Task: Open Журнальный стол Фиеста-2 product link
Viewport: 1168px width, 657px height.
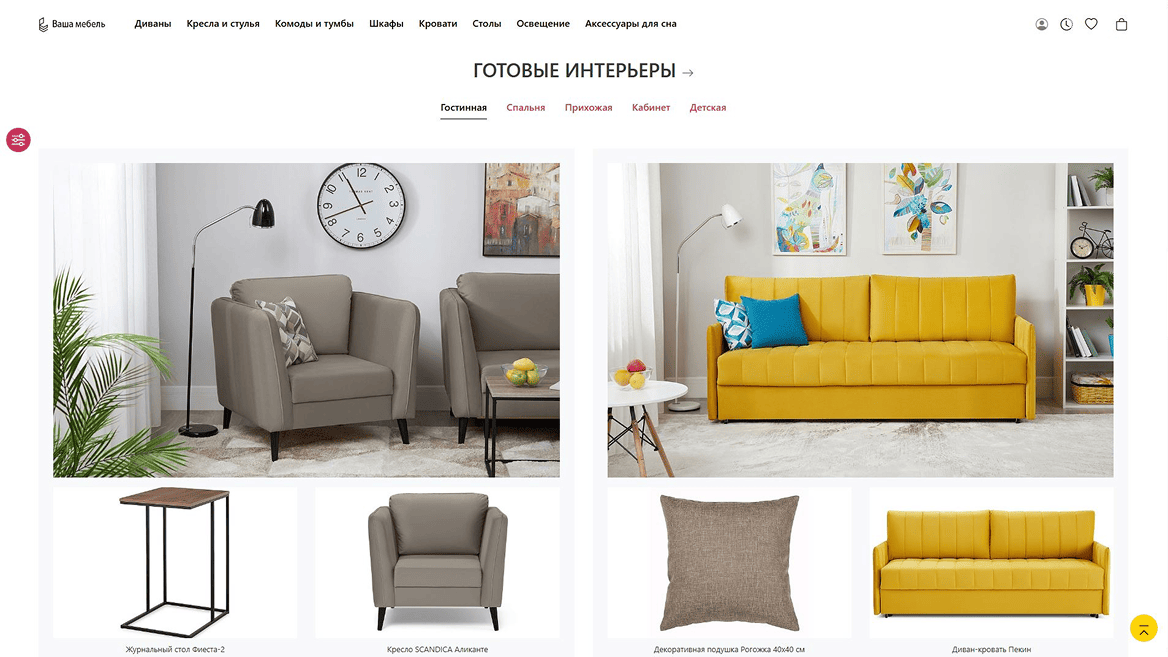Action: (x=175, y=649)
